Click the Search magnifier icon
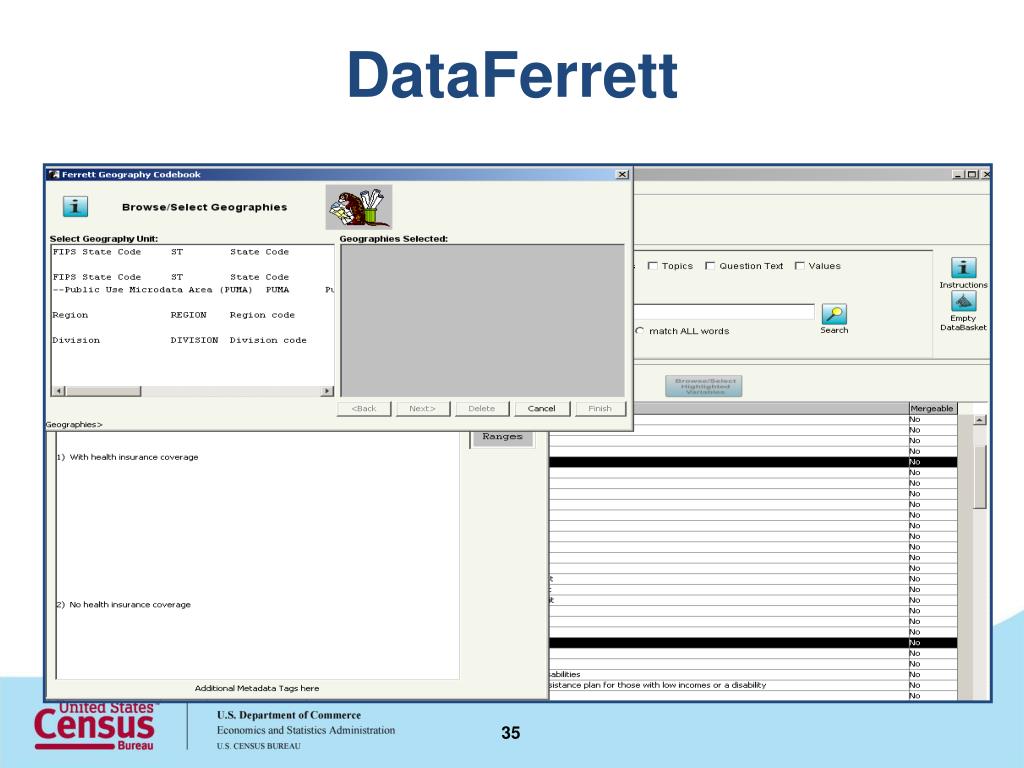This screenshot has height=768, width=1024. pos(834,313)
